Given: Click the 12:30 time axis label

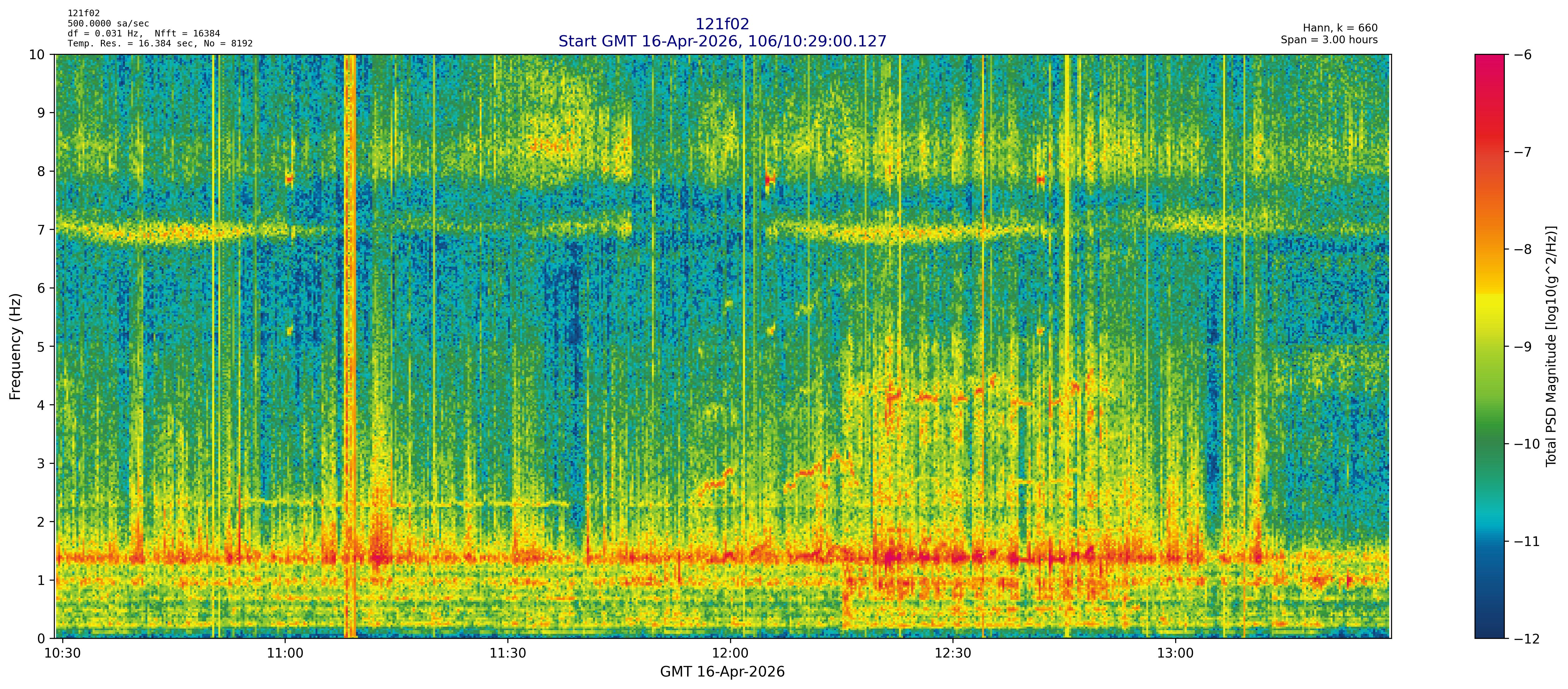Looking at the screenshot, I should coord(953,654).
